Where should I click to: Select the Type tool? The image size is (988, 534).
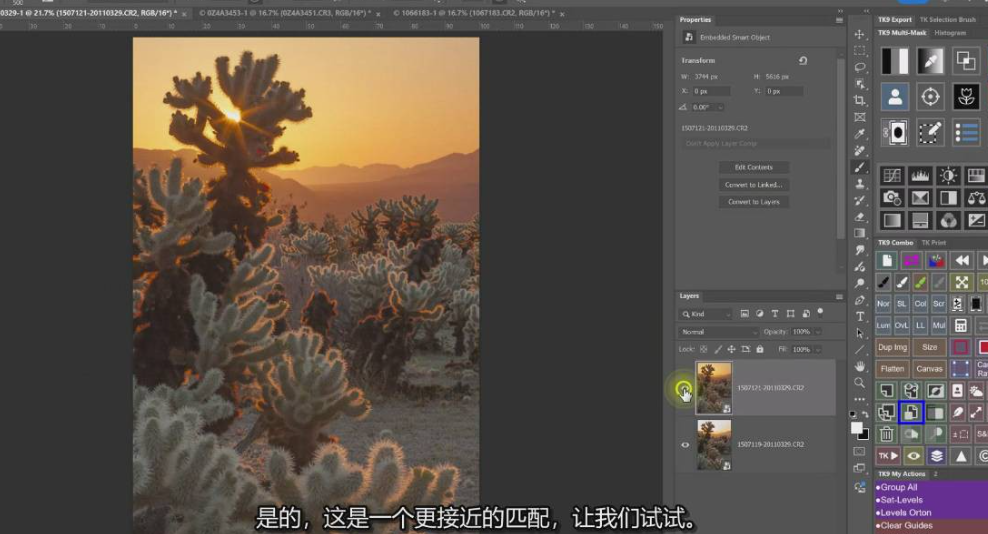(x=859, y=316)
